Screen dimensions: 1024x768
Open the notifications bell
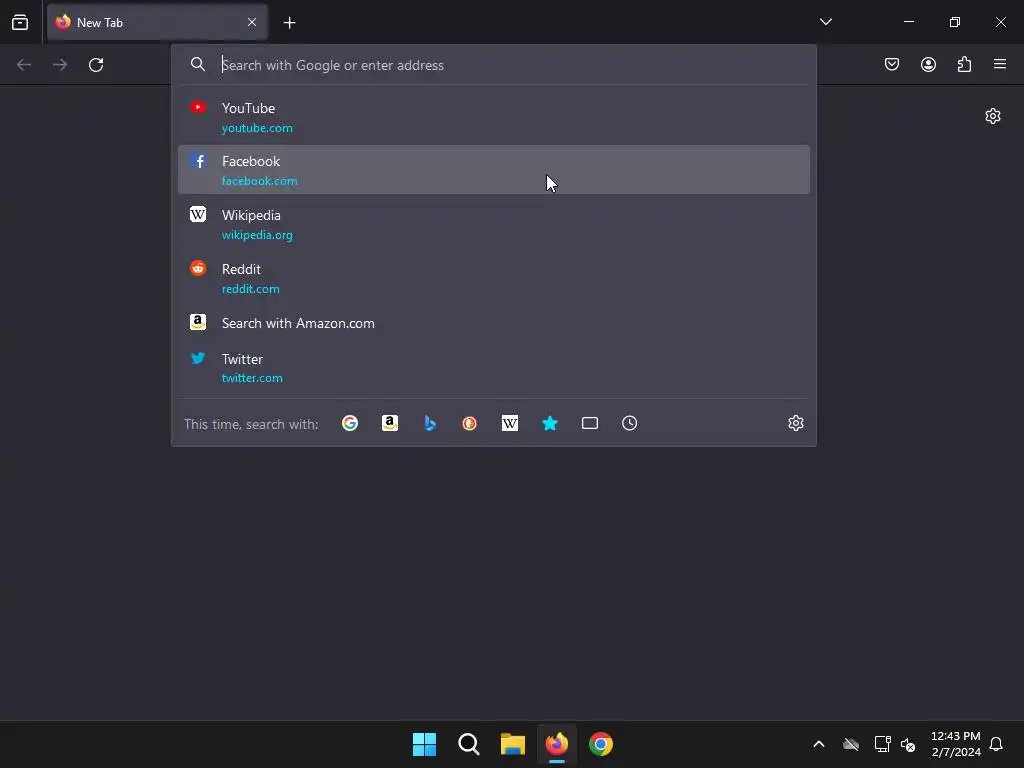[x=997, y=744]
